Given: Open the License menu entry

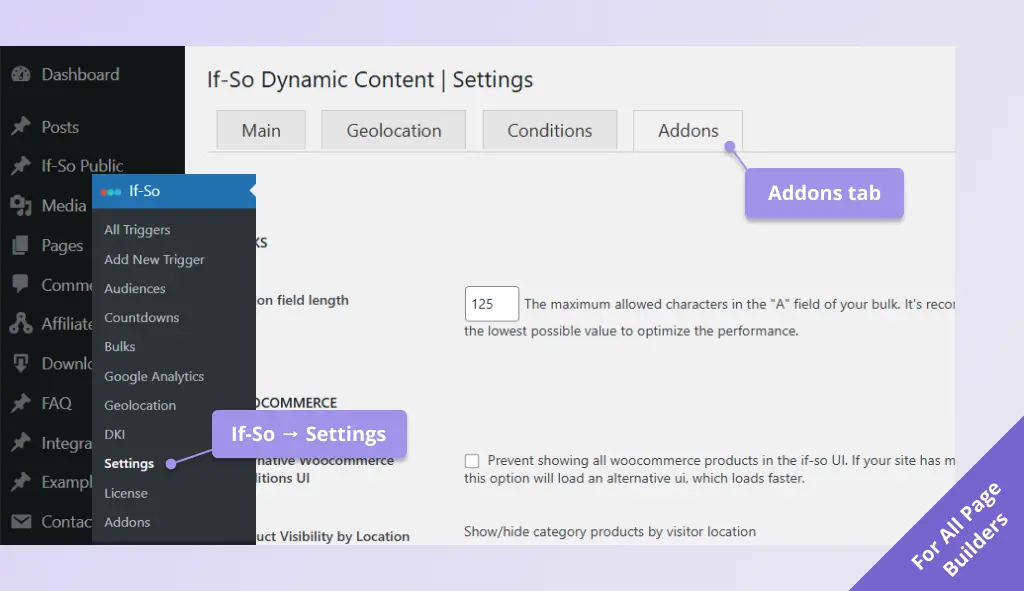Looking at the screenshot, I should click(x=126, y=492).
